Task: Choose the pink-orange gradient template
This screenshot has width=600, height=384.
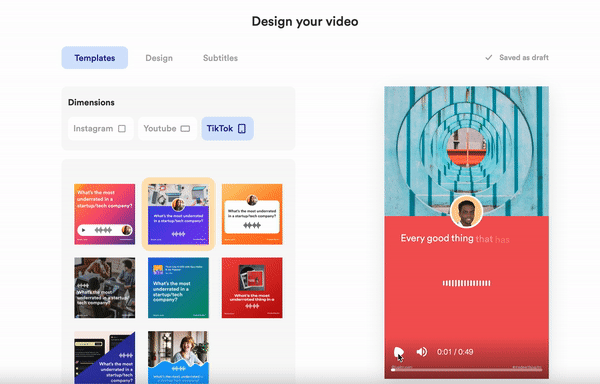Action: [104, 214]
